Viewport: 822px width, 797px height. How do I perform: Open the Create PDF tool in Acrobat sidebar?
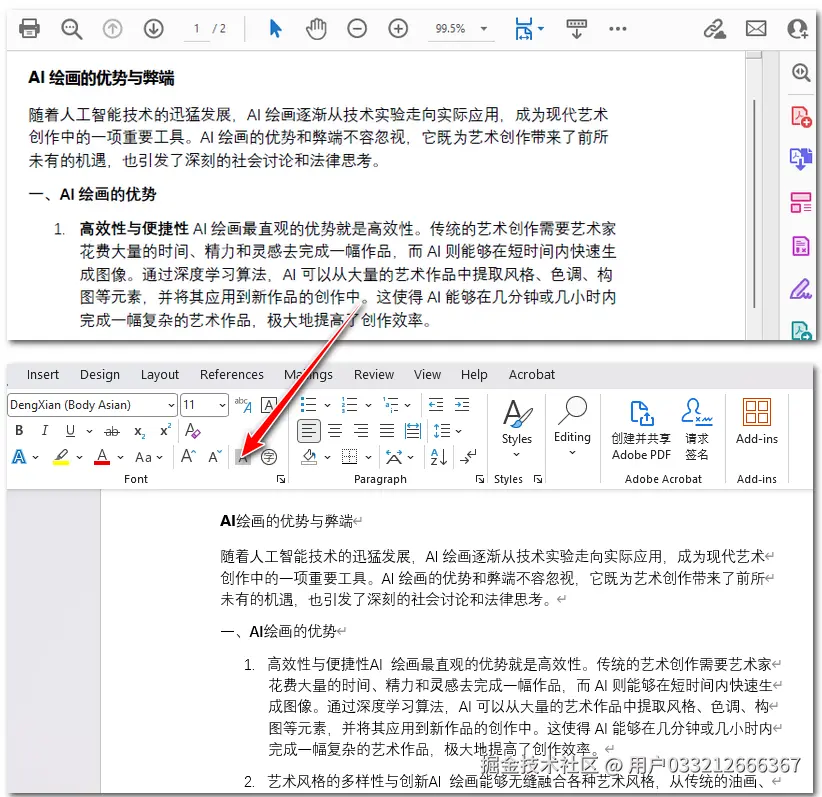[801, 116]
